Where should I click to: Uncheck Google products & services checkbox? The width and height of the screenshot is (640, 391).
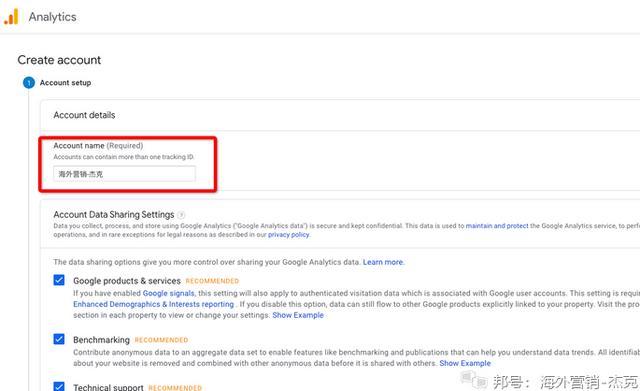(59, 280)
